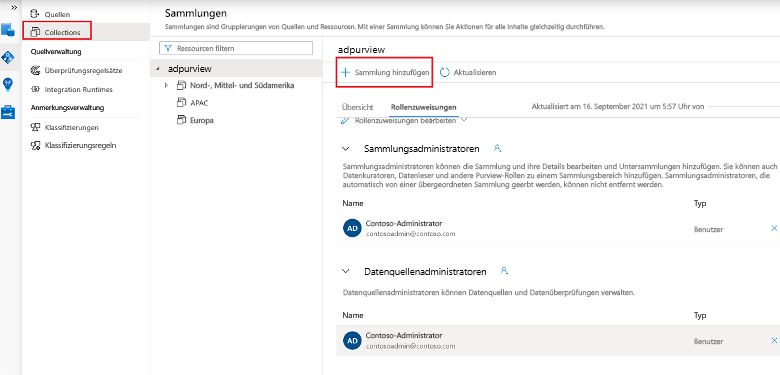Expand the left navigation with double chevron

tap(14, 7)
